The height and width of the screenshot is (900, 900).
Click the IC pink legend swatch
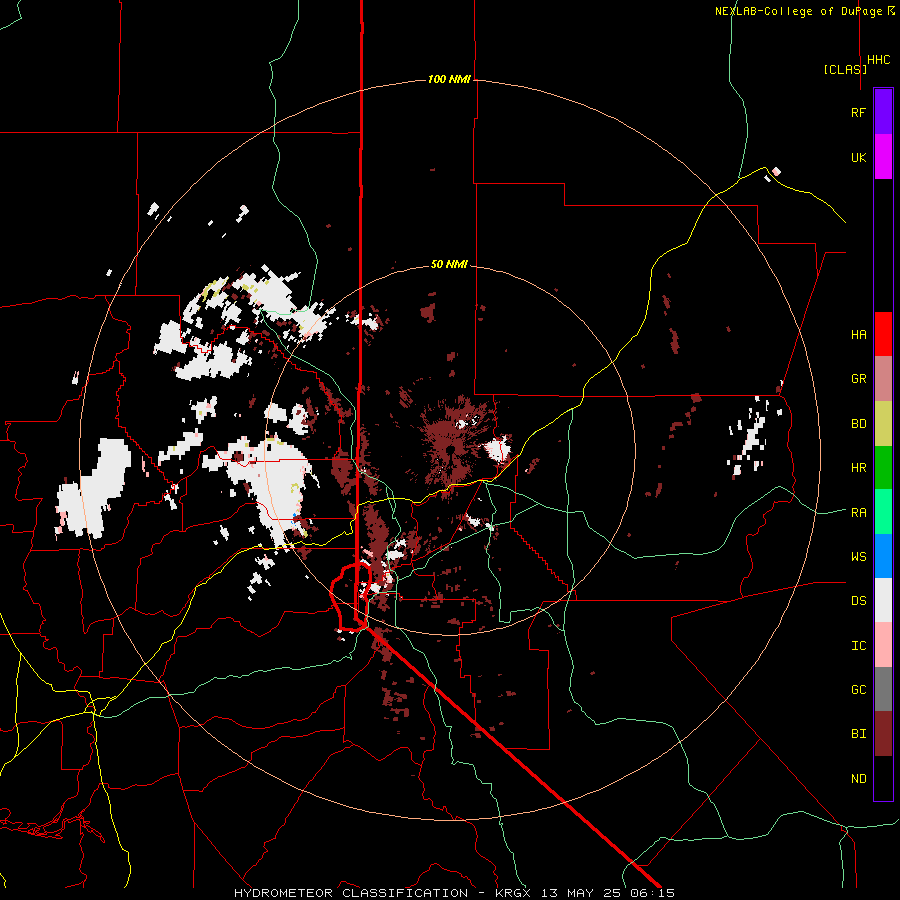click(883, 645)
